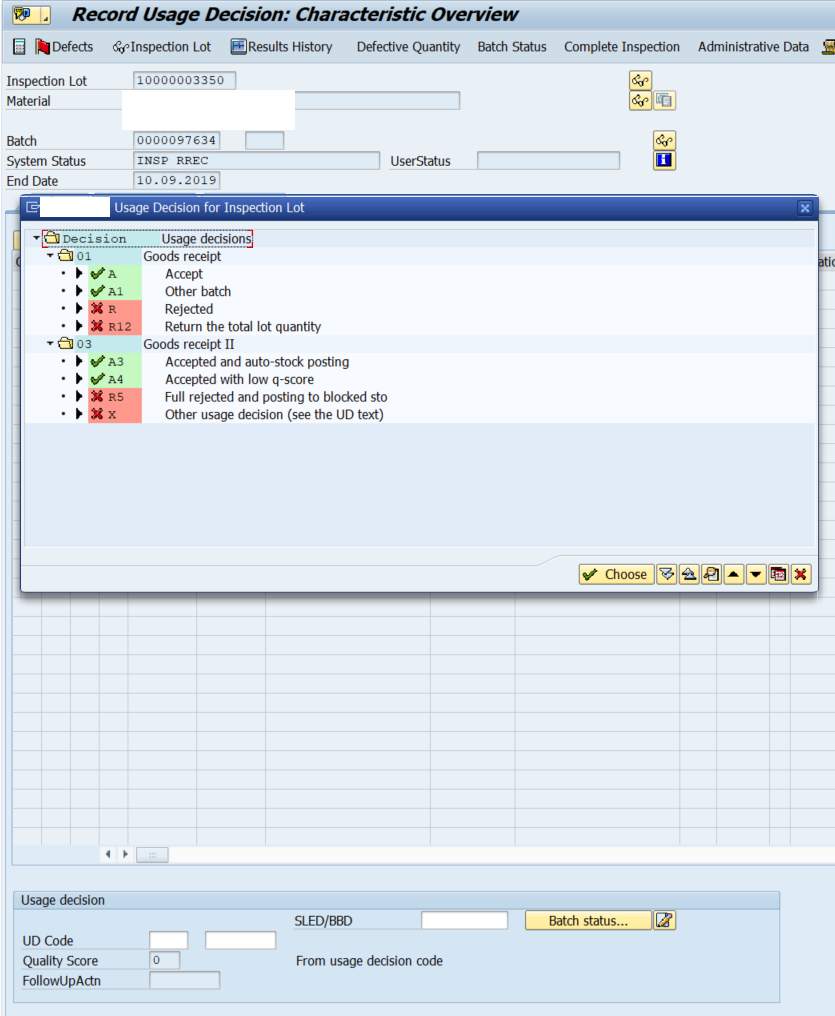Click the glasses icon next to Batch row
Image resolution: width=835 pixels, height=1016 pixels.
(x=664, y=141)
